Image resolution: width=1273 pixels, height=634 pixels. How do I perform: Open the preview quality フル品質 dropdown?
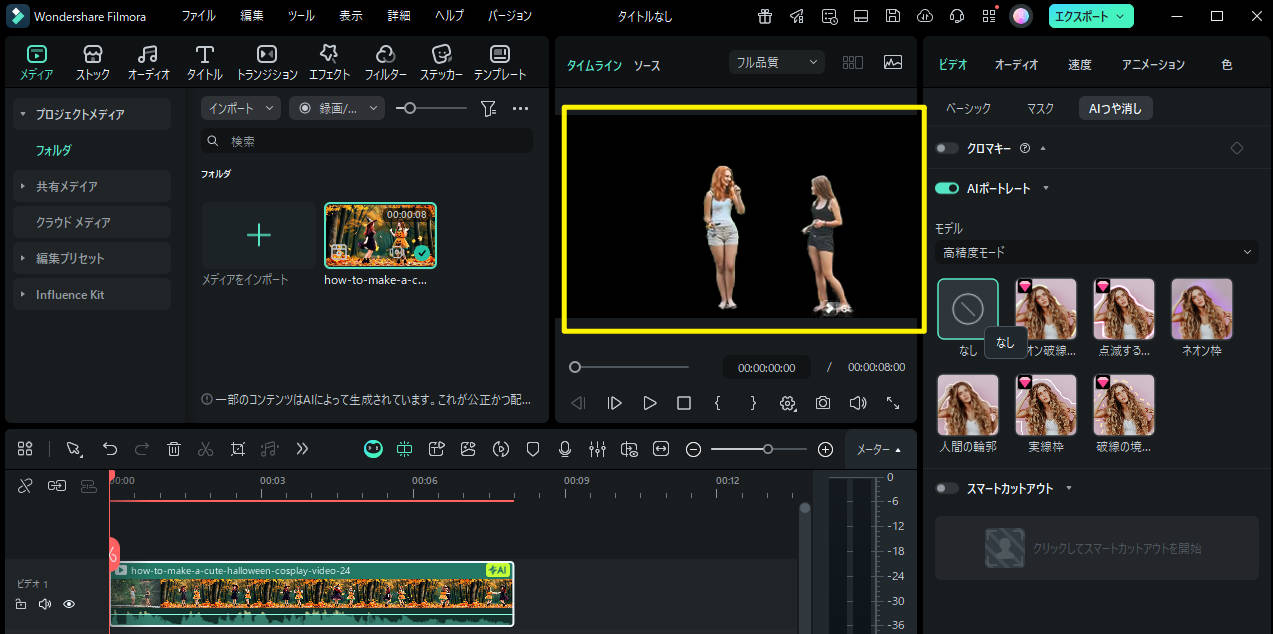[x=777, y=62]
